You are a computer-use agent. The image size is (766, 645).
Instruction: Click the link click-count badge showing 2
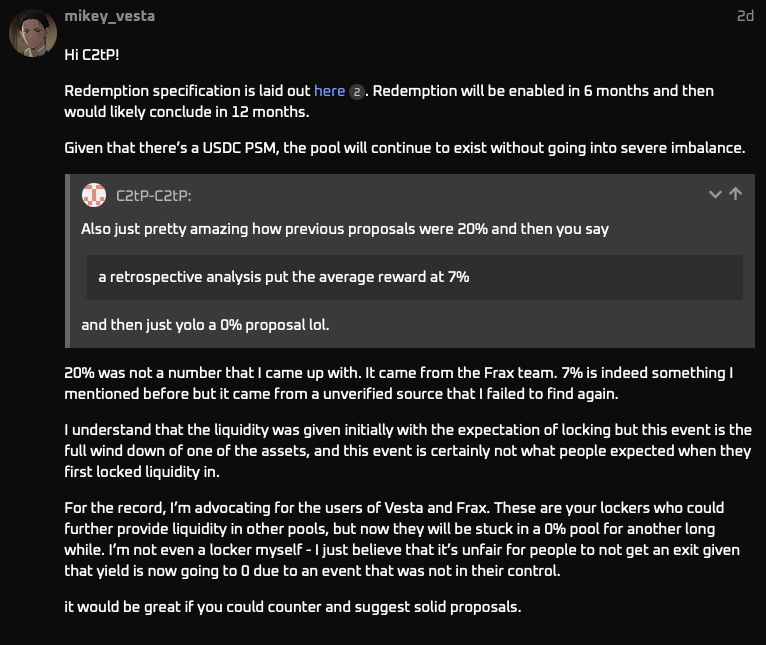(357, 92)
